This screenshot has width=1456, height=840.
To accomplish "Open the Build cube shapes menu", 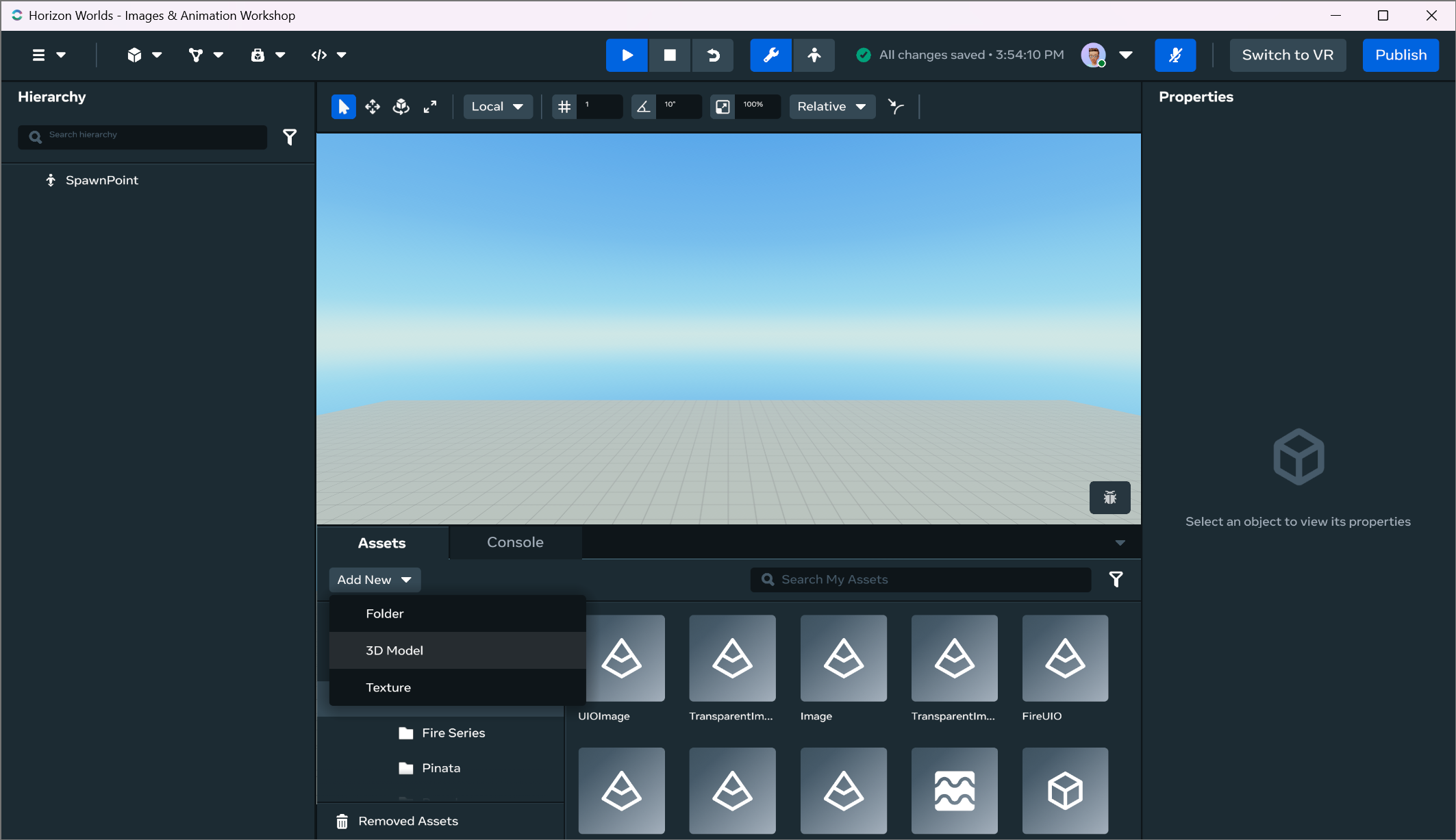I will click(145, 55).
